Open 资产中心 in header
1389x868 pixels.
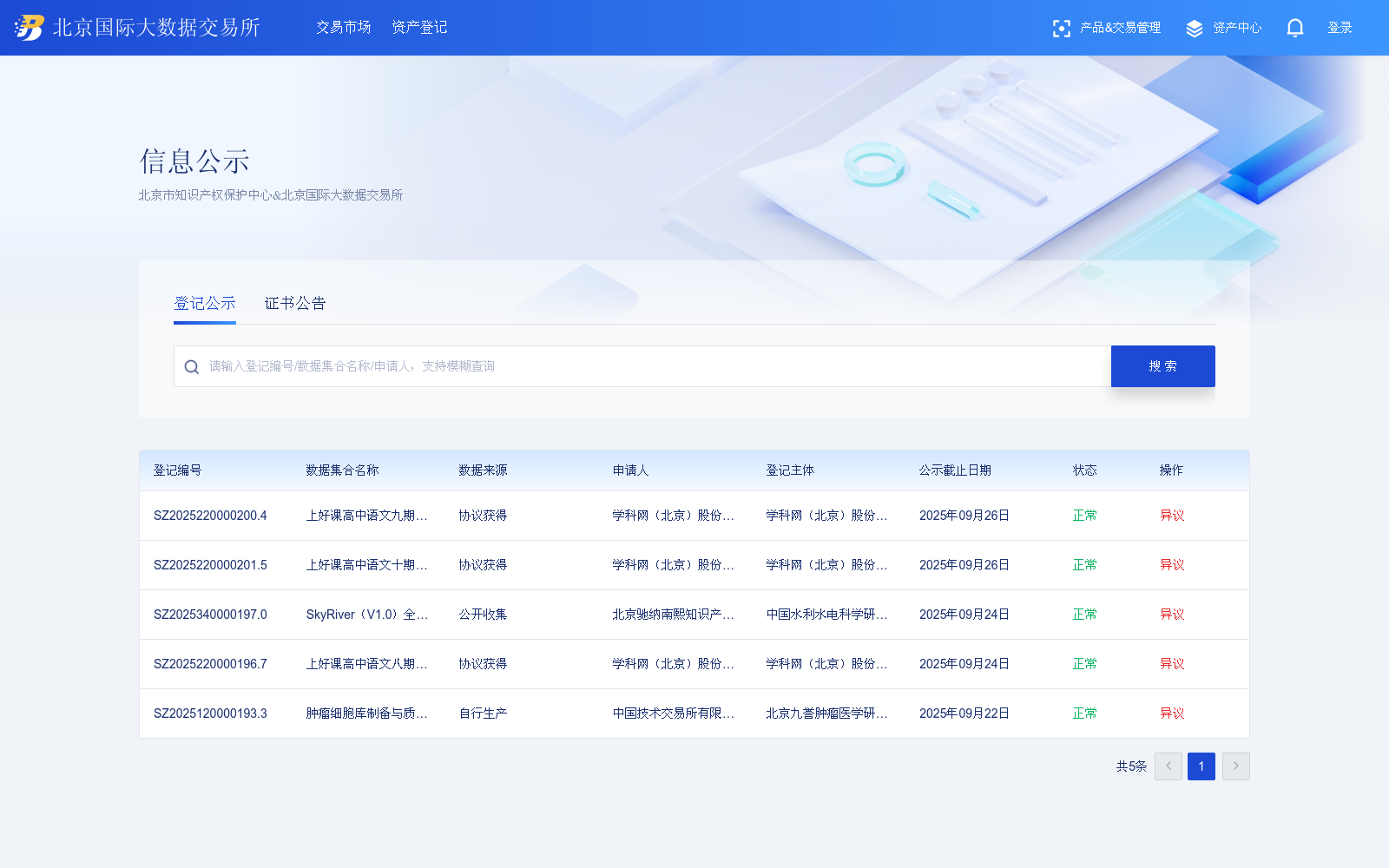point(1237,28)
